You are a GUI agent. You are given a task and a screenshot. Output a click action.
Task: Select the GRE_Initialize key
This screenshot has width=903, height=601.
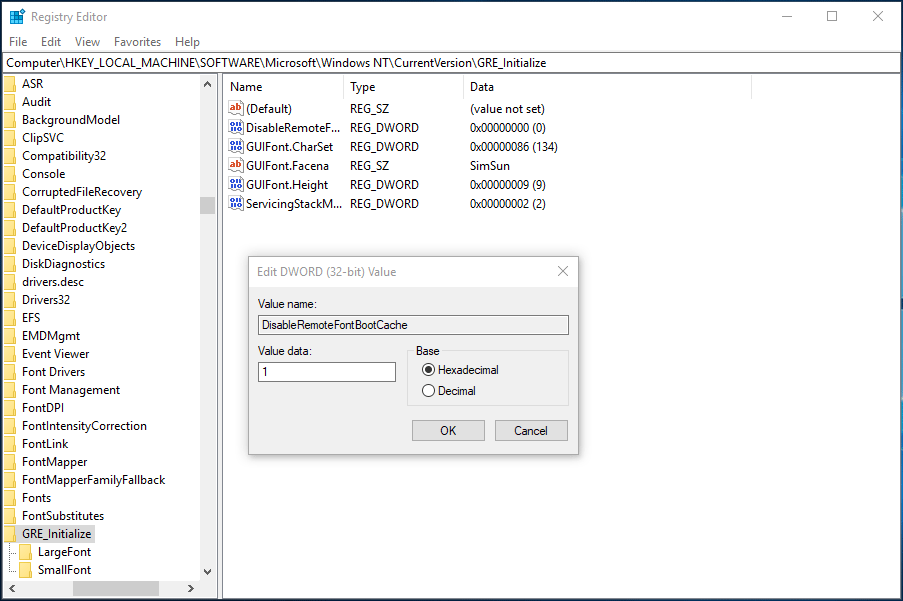coord(56,534)
